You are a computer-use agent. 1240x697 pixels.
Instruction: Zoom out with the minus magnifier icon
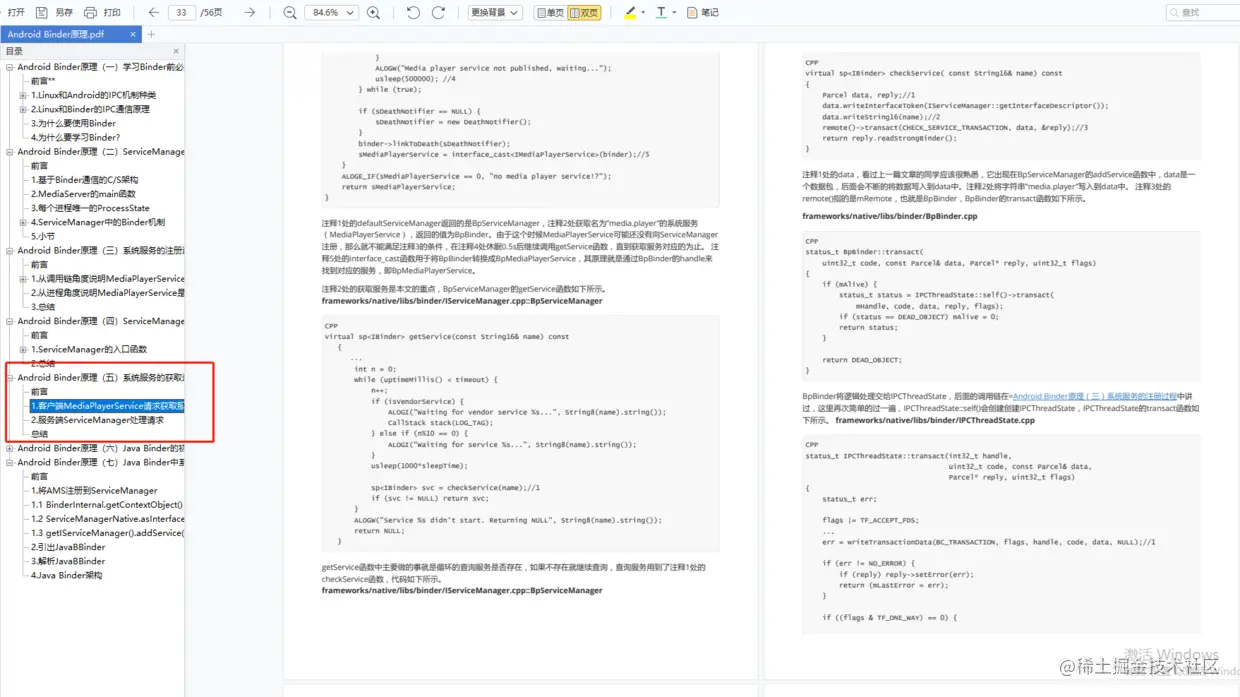(x=289, y=13)
